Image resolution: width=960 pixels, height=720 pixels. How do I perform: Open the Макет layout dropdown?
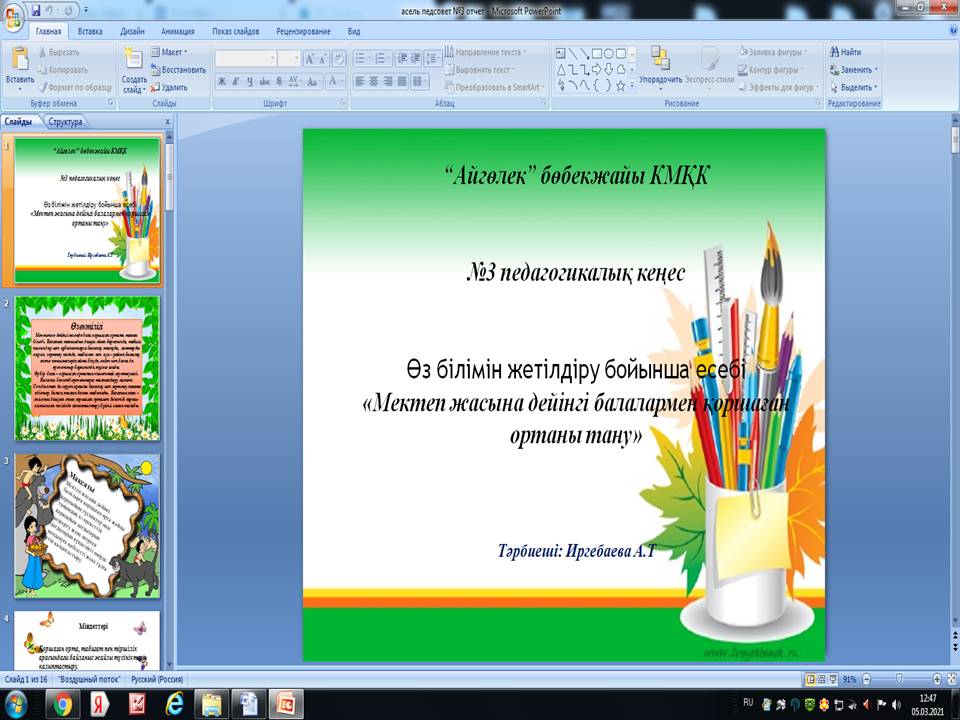click(171, 52)
